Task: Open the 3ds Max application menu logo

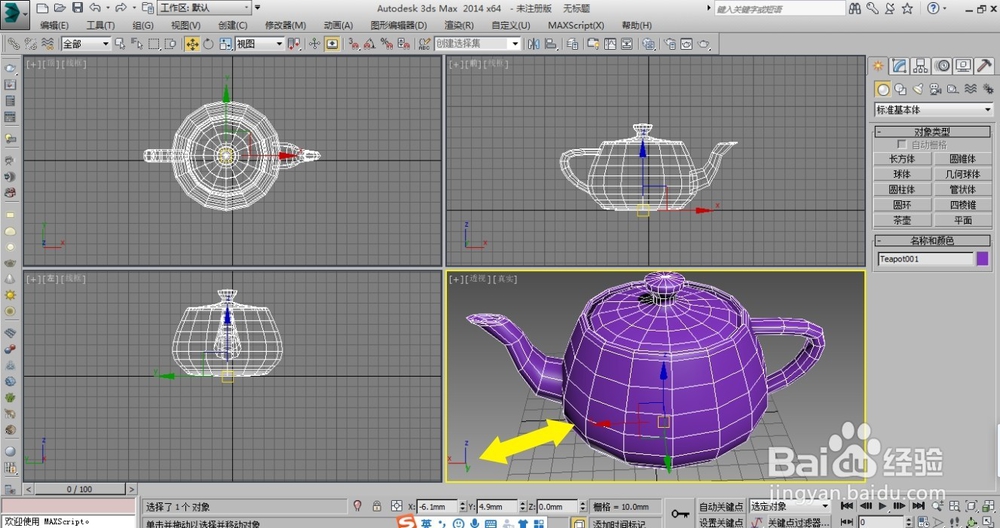Action: coord(15,13)
